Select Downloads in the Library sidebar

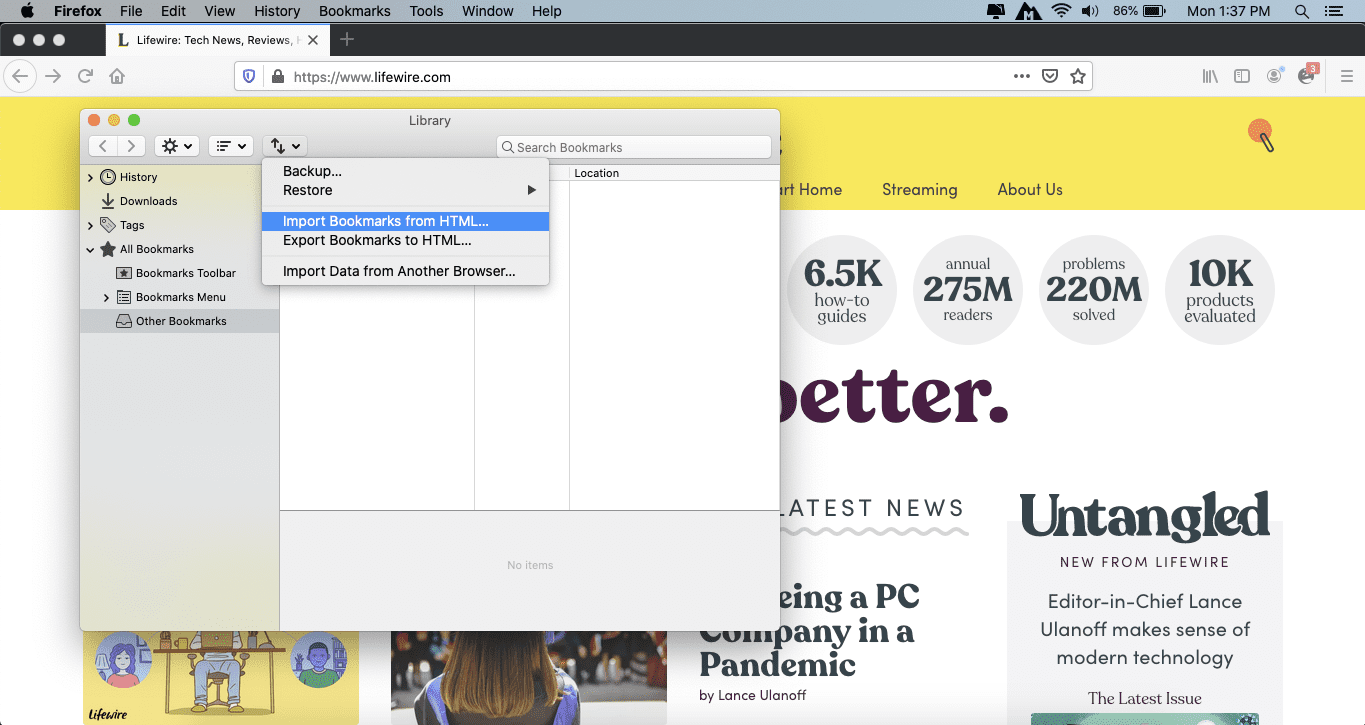click(x=148, y=201)
